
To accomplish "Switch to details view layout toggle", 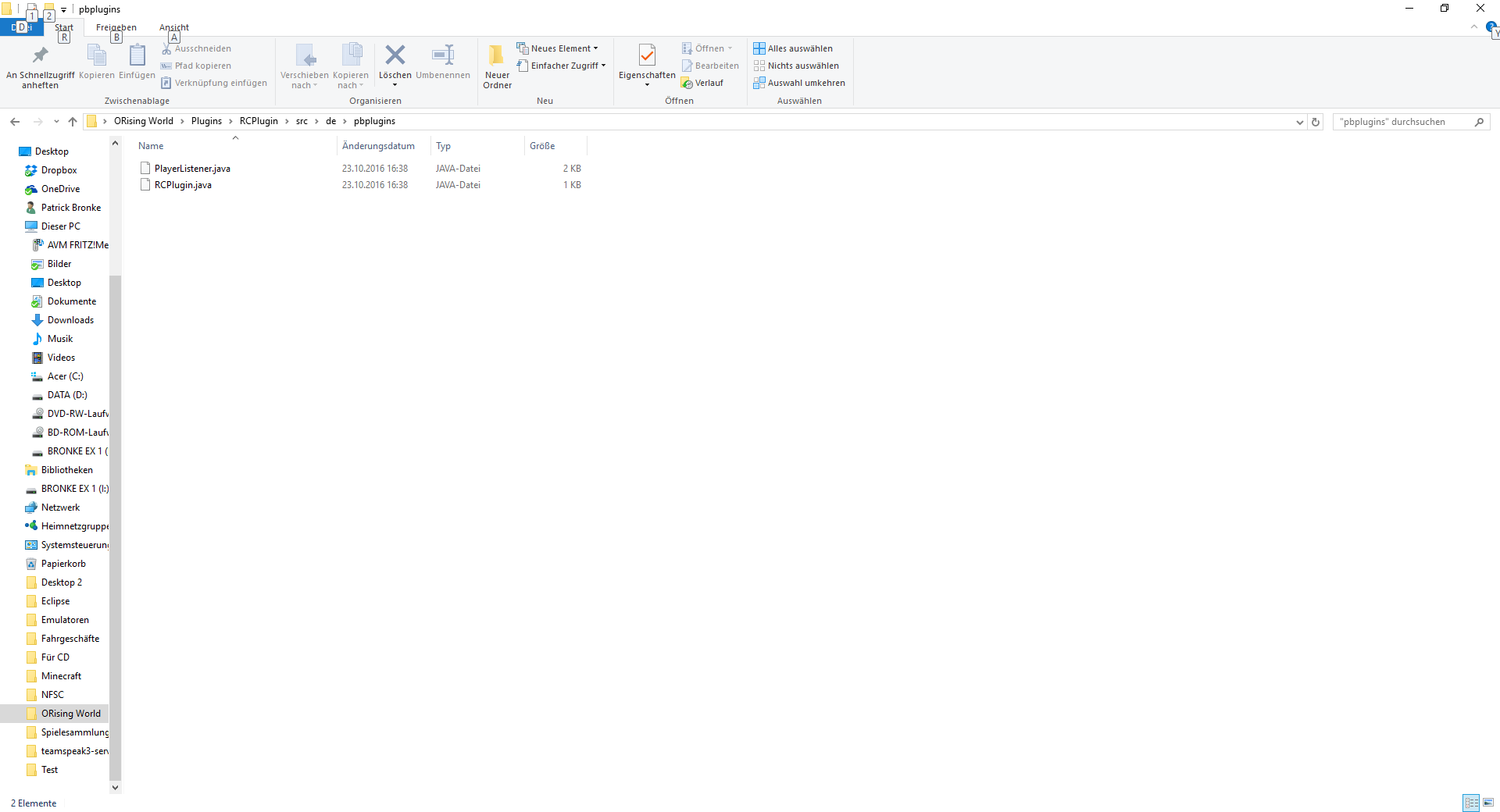I will [x=1471, y=803].
